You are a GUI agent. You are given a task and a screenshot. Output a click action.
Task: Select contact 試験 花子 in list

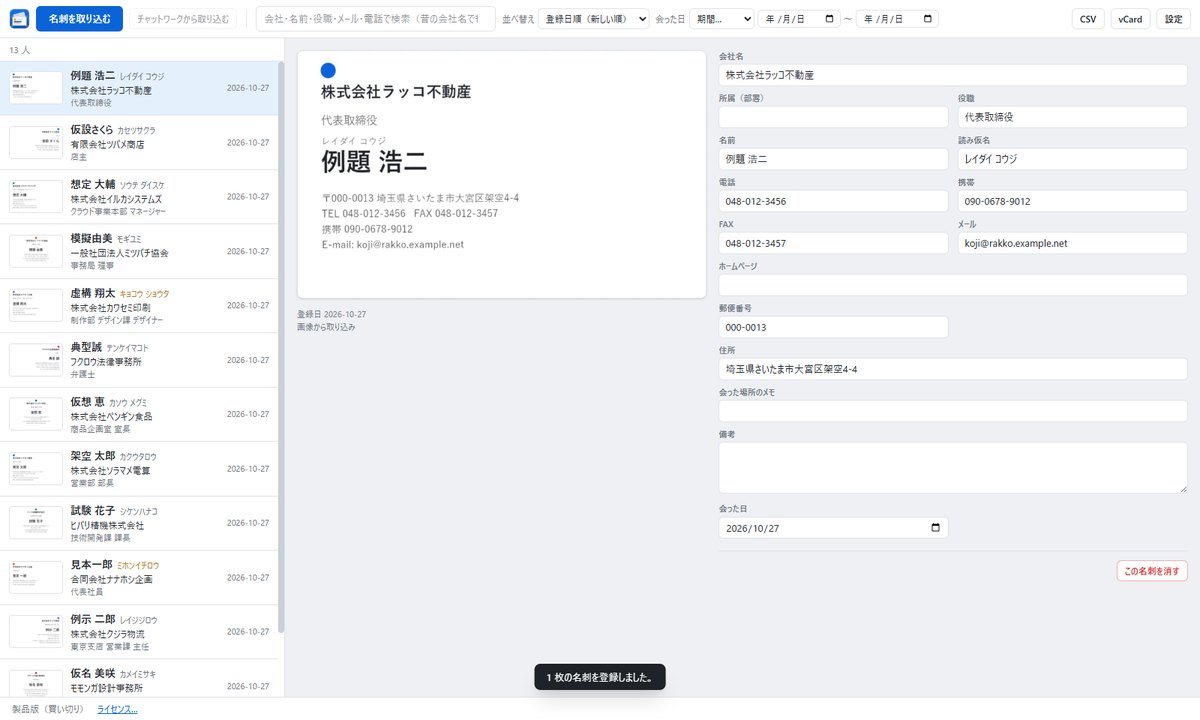tap(139, 523)
